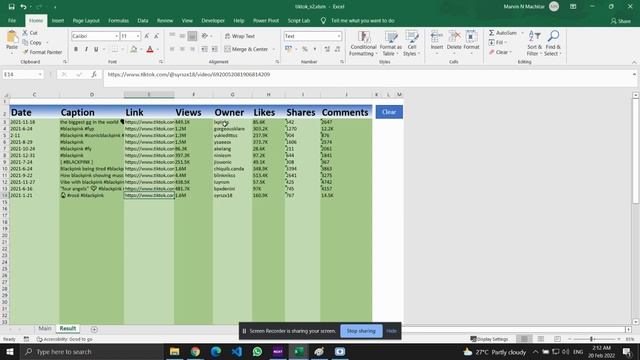Increase font size with the larger A icon
640x360 pixels.
(x=147, y=36)
